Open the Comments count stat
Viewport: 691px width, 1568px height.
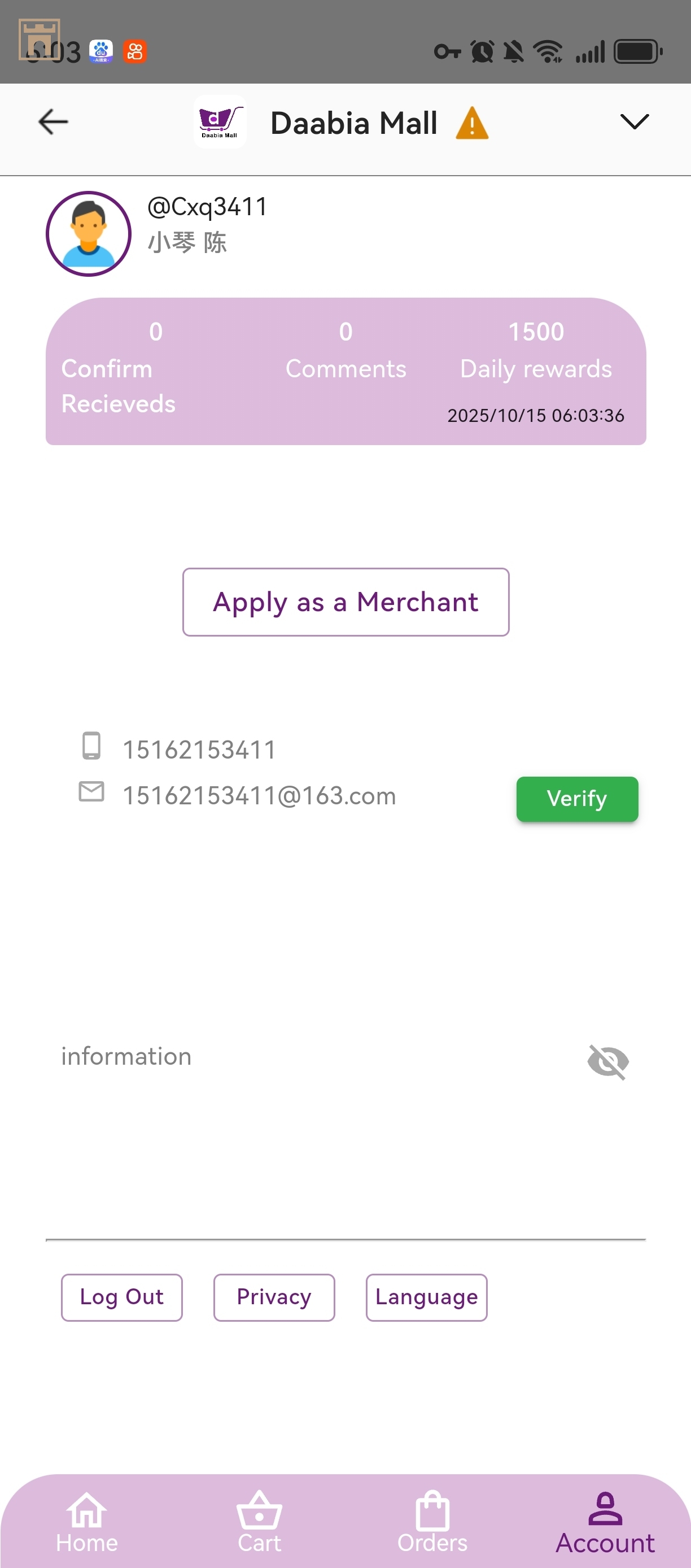345,351
